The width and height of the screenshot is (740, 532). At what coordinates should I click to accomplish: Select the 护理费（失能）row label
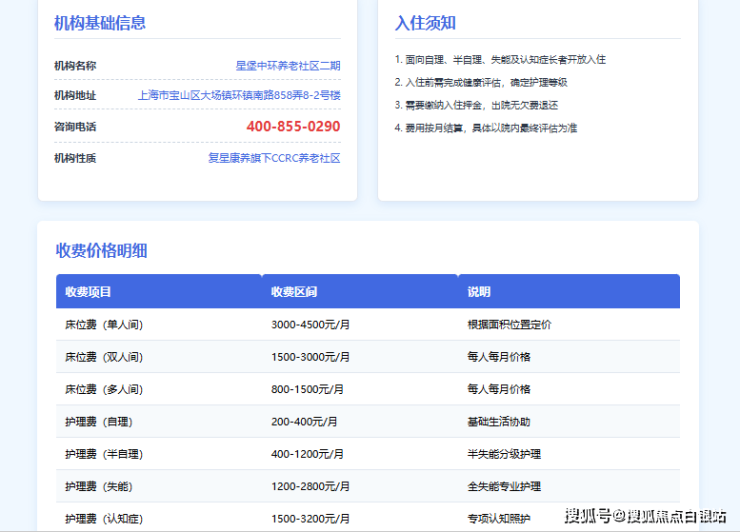click(99, 486)
